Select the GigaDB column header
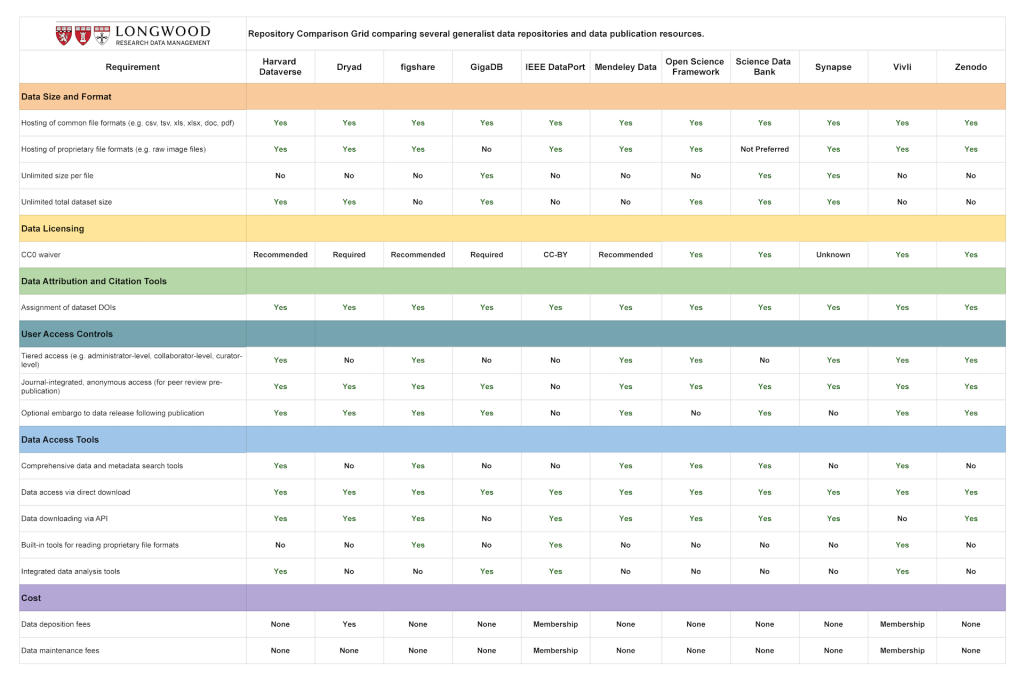Image resolution: width=1024 pixels, height=681 pixels. 487,67
